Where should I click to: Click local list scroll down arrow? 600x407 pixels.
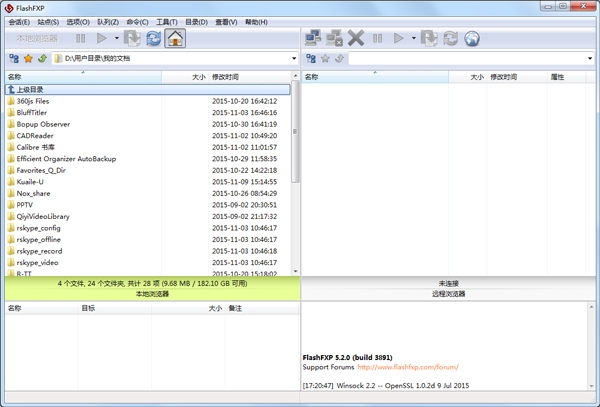[x=295, y=271]
